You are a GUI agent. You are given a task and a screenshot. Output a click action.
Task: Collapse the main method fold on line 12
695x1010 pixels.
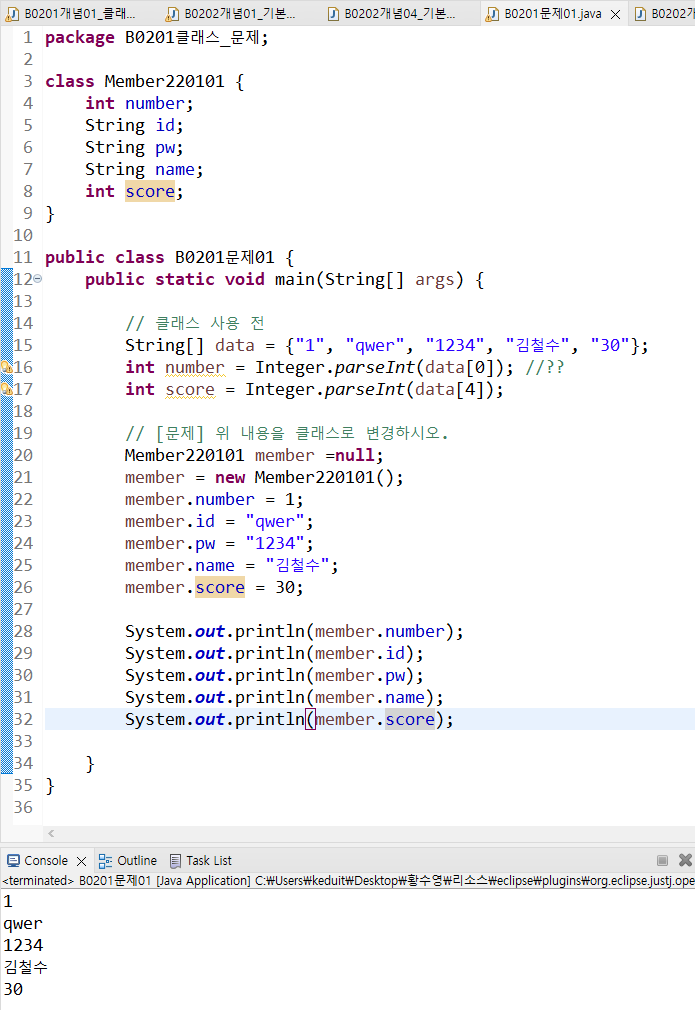[37, 279]
